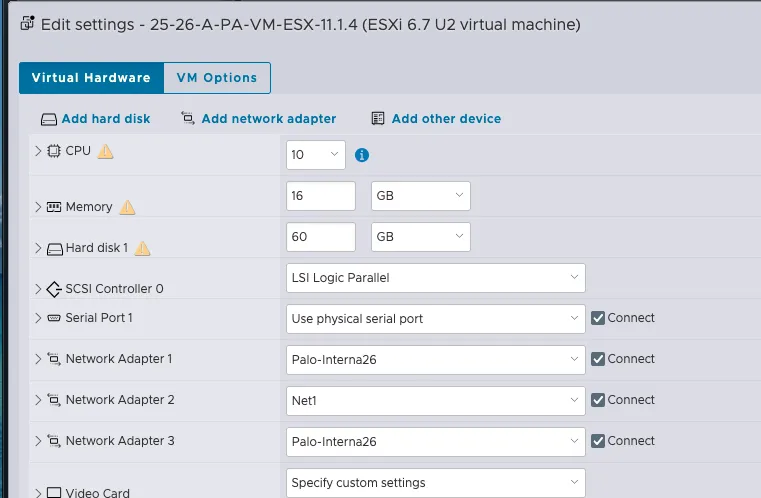The width and height of the screenshot is (761, 498).
Task: Expand the Video Card settings row
Action: pyautogui.click(x=38, y=493)
